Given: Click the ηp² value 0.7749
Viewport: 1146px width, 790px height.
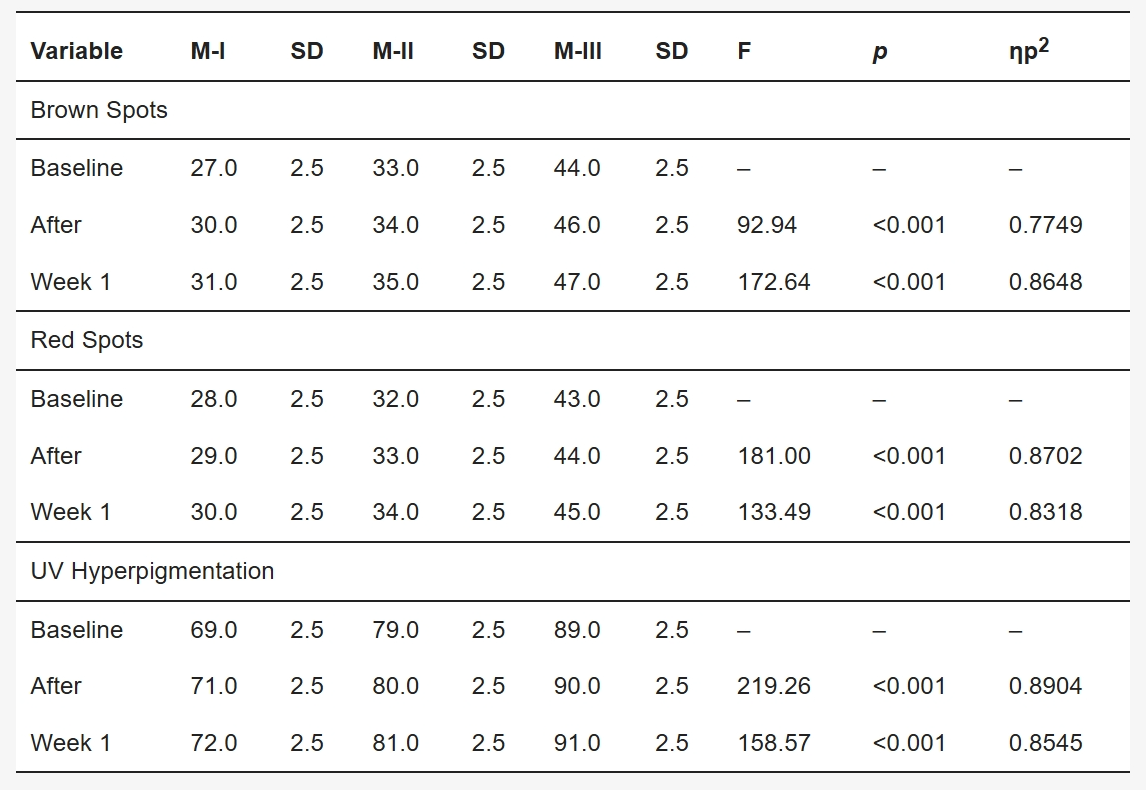Looking at the screenshot, I should pos(1045,224).
